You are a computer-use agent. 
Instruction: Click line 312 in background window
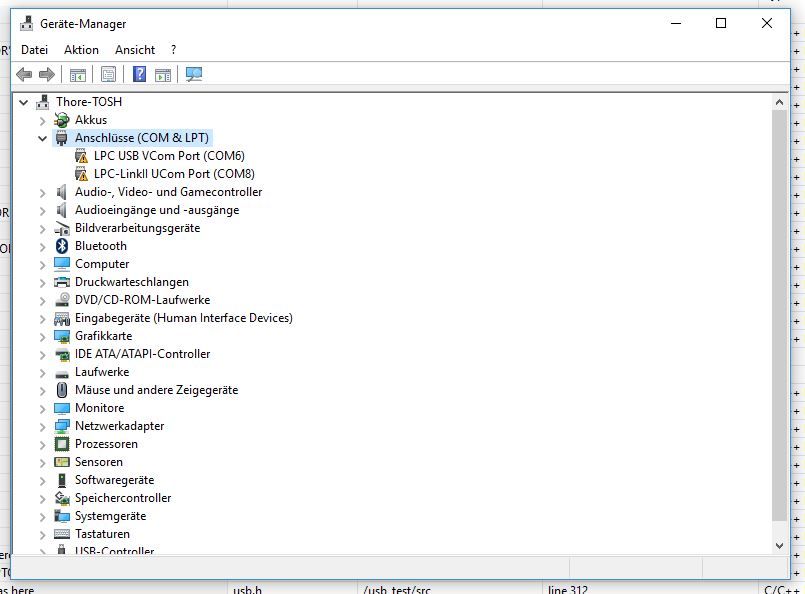pyautogui.click(x=567, y=589)
